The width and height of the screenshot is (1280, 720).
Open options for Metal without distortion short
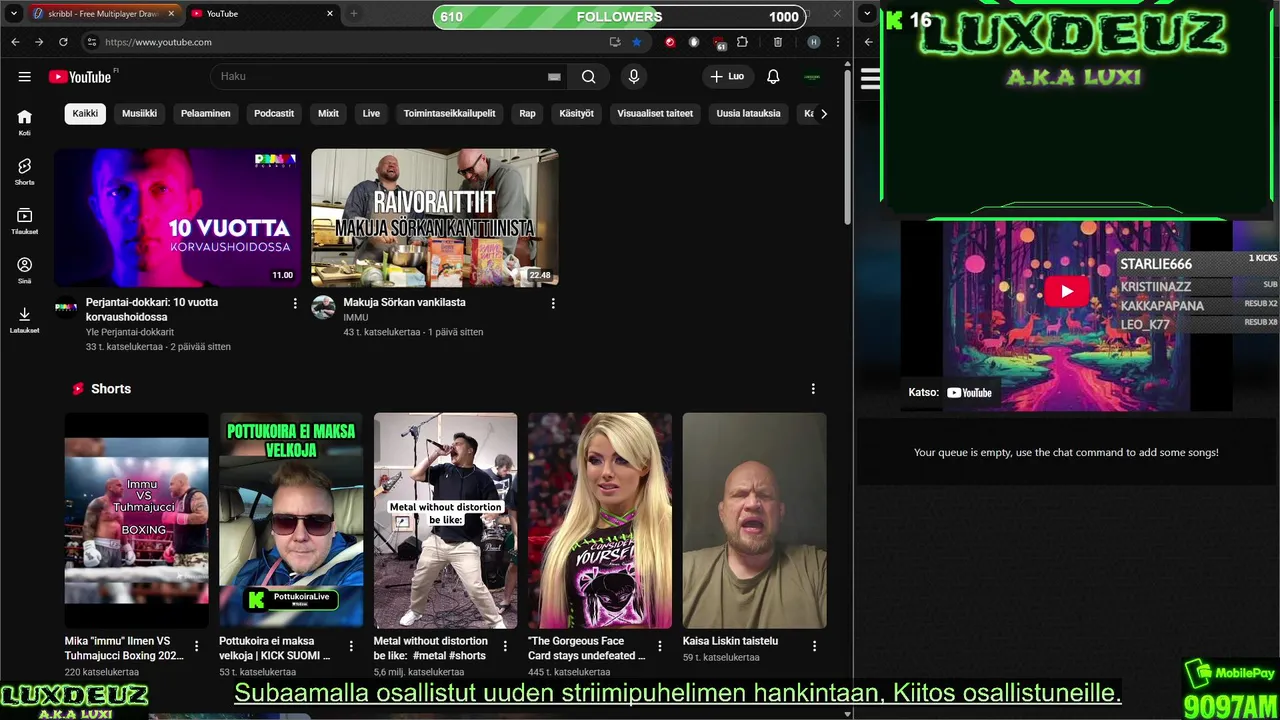coord(505,646)
